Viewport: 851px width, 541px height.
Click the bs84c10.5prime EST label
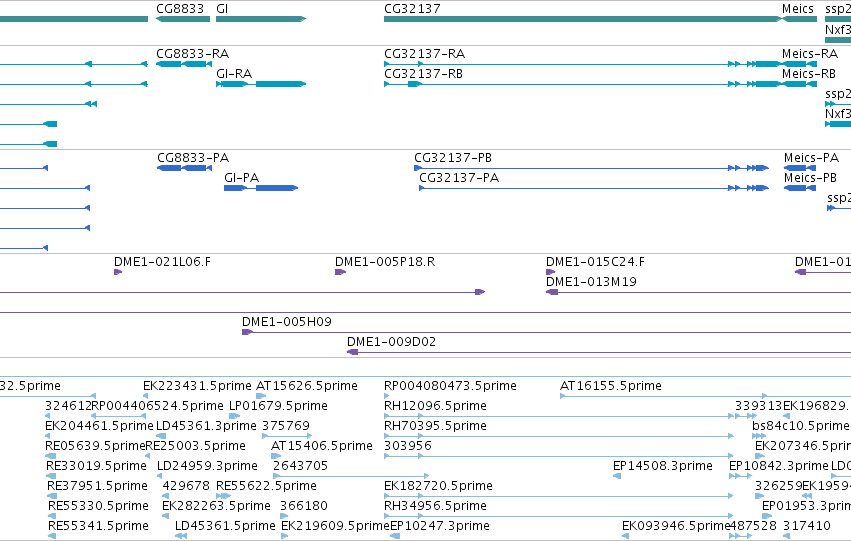[x=800, y=426]
